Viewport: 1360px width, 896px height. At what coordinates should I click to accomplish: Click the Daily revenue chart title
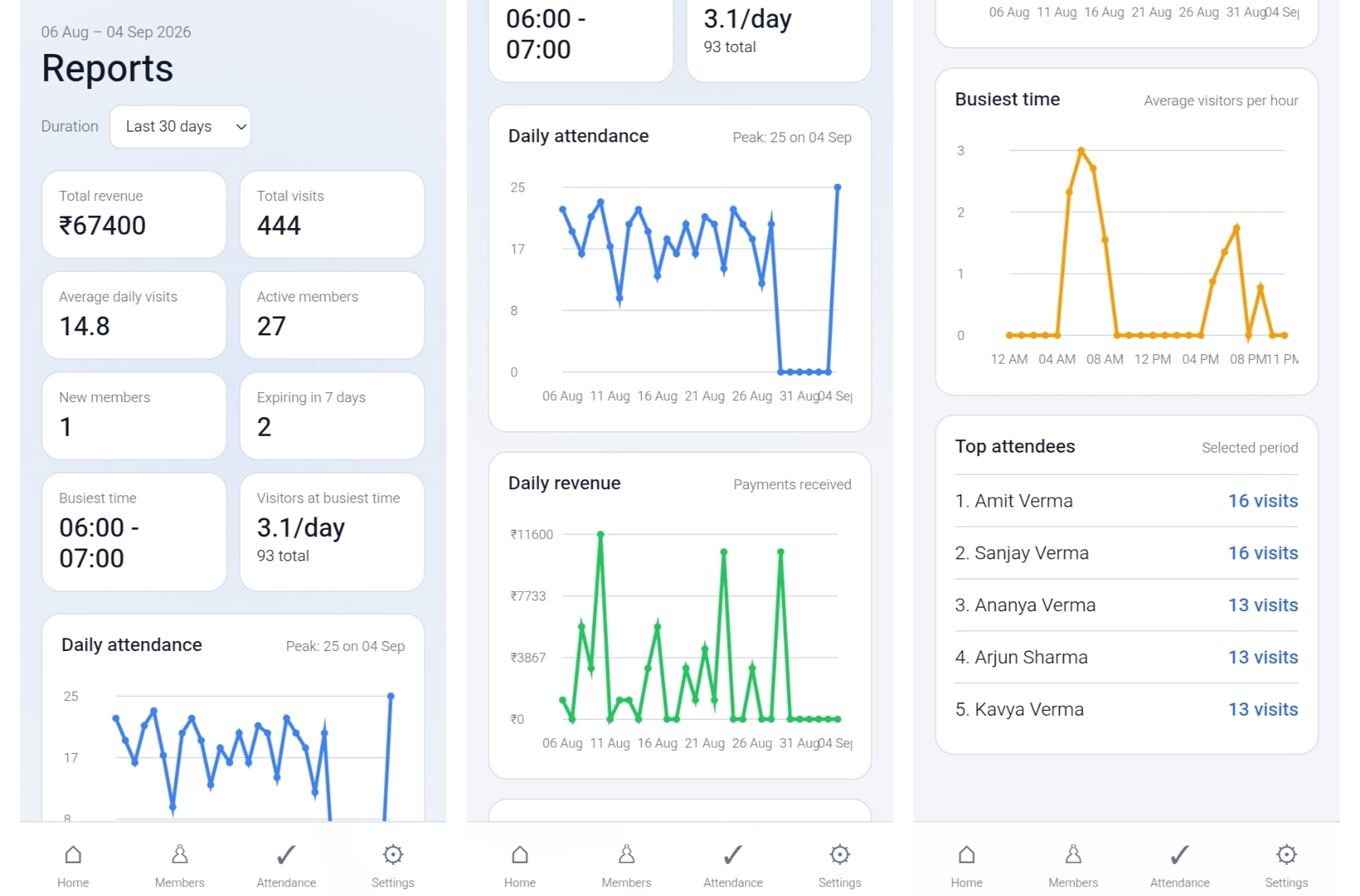point(564,483)
